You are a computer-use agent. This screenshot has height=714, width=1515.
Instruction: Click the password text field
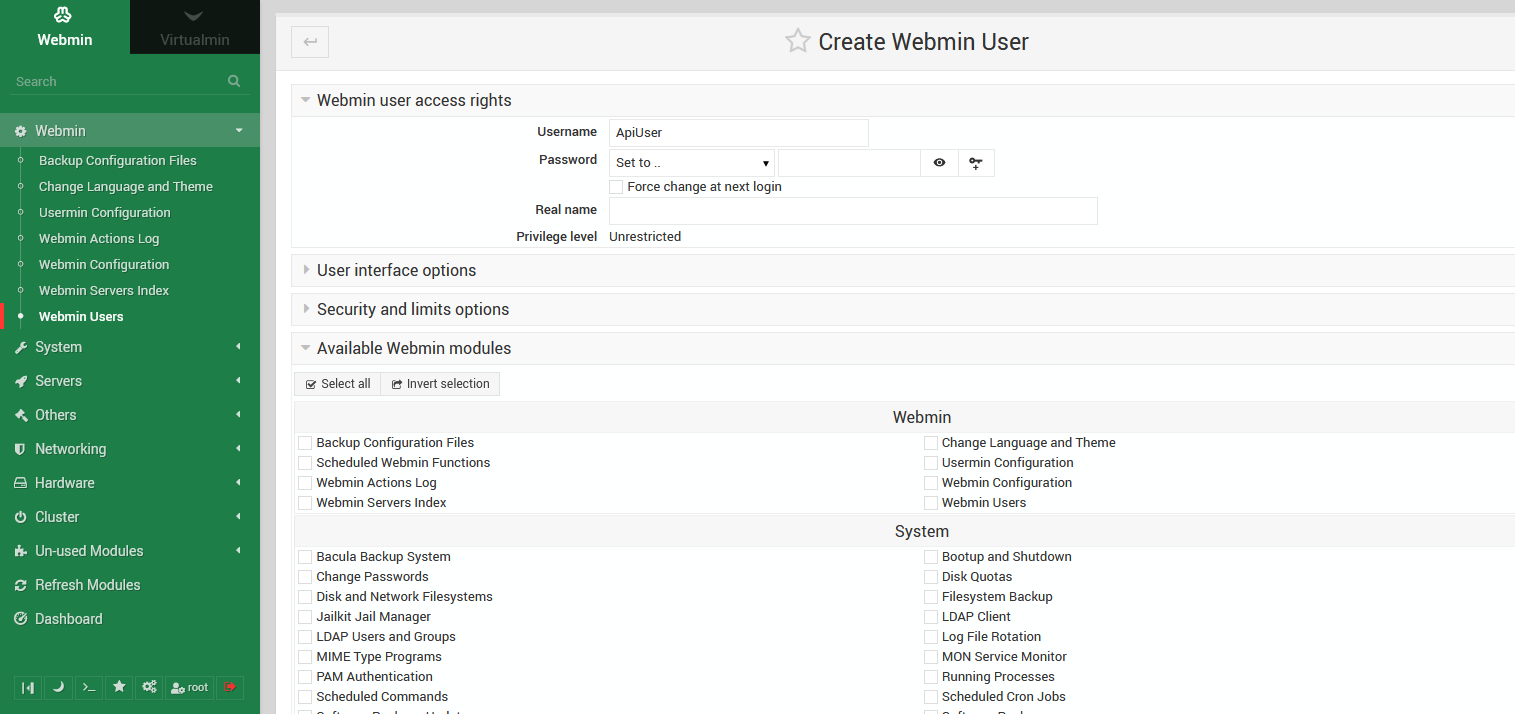pos(849,163)
